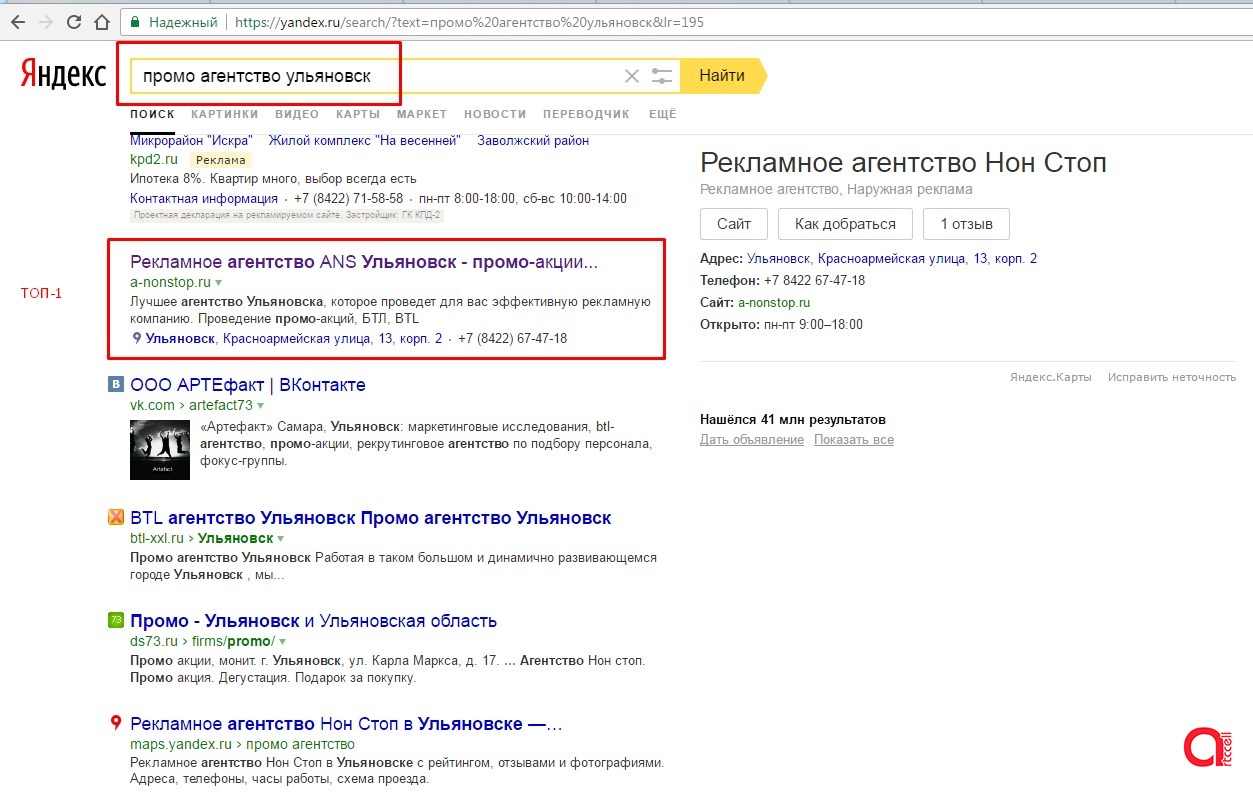Click favicon beside BTL агентство Ульяновск result

116,517
